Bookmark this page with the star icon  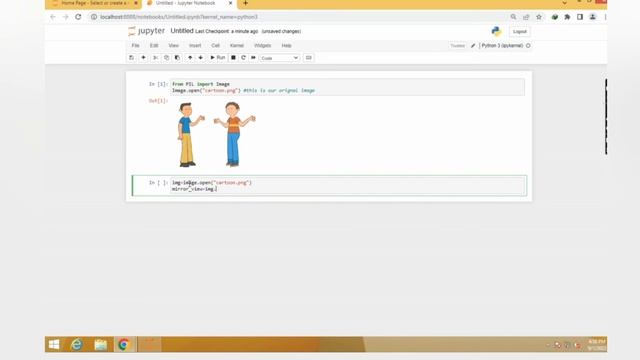tap(539, 17)
